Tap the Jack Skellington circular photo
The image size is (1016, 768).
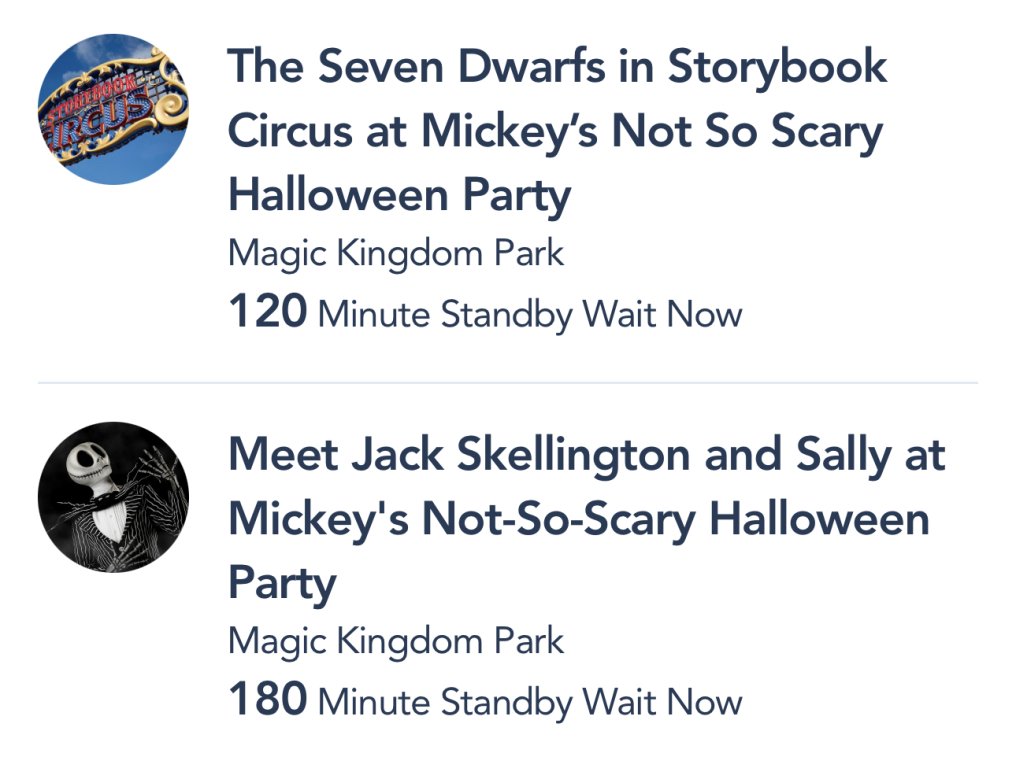point(113,496)
